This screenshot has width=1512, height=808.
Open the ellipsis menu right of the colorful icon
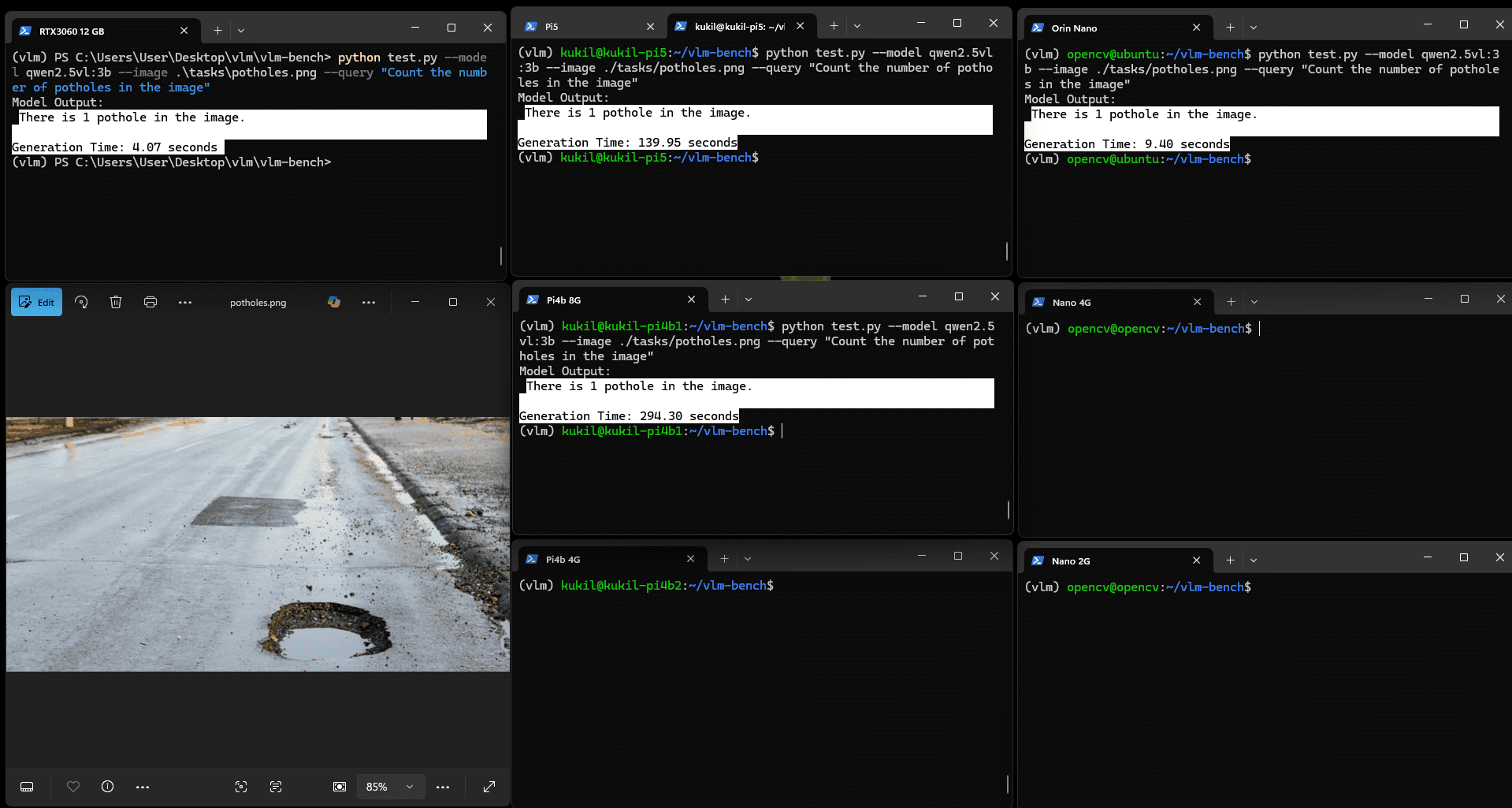click(x=369, y=302)
